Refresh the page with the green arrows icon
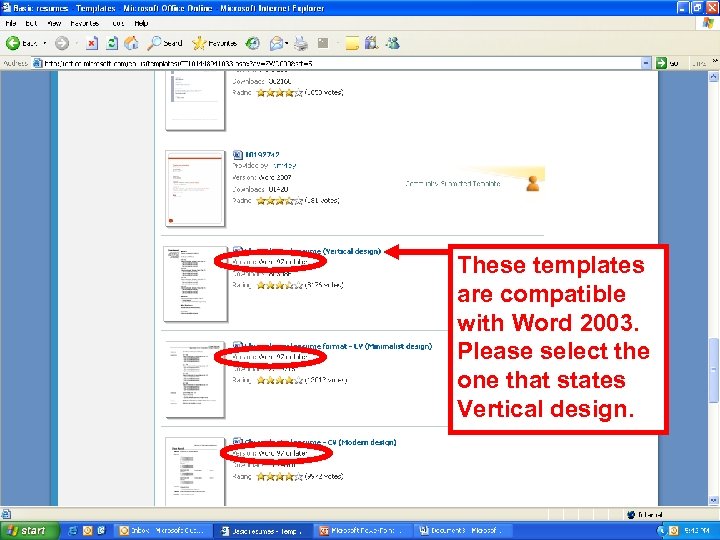 pos(112,43)
